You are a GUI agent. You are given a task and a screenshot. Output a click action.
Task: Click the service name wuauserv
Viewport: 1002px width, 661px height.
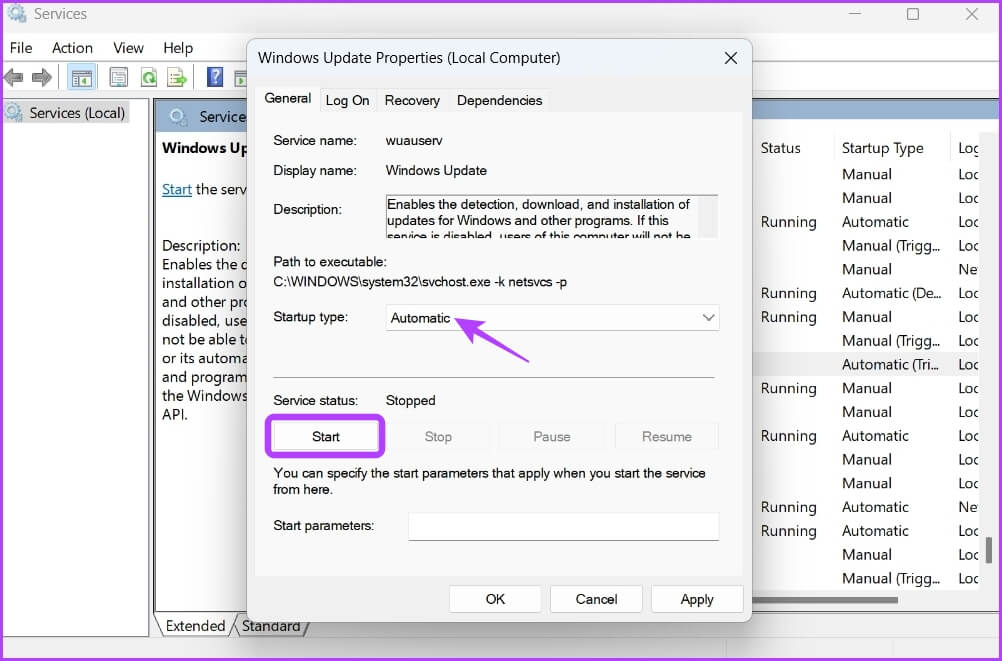[414, 141]
